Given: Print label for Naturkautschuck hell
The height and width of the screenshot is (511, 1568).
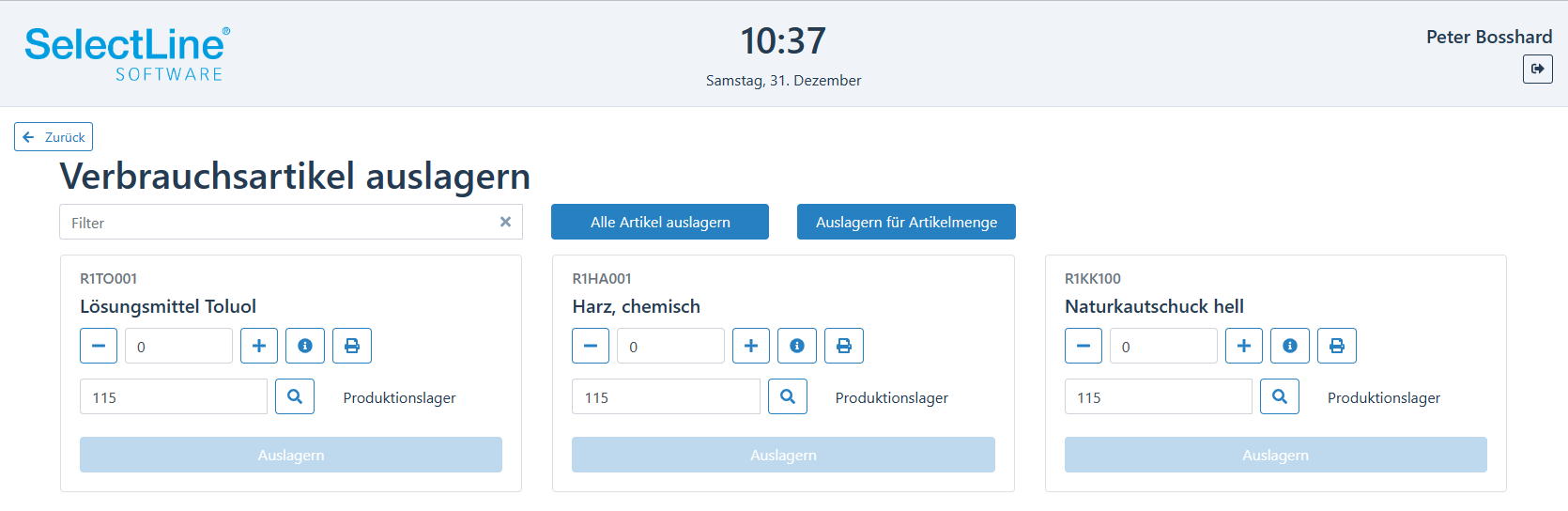Looking at the screenshot, I should point(1337,346).
